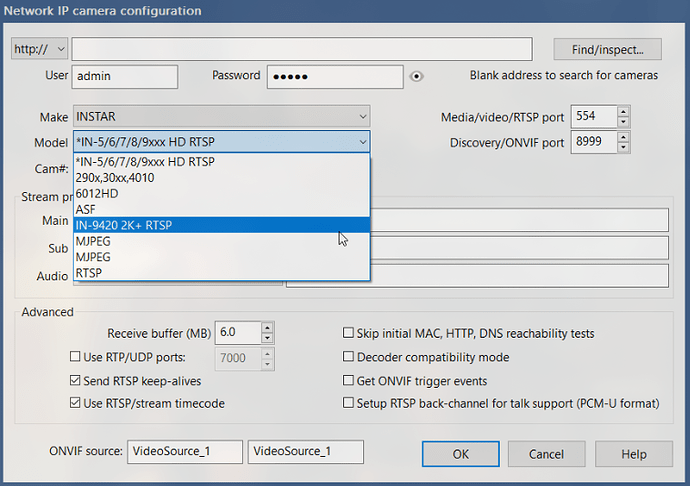Choose RTSP option in model list
690x486 pixels.
click(221, 273)
